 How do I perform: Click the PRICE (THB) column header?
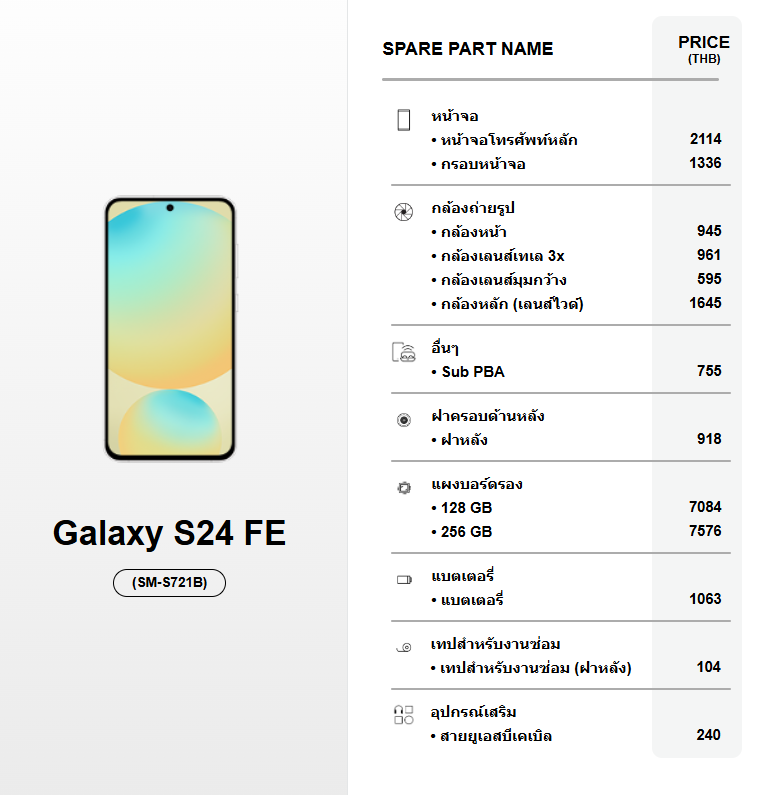pyautogui.click(x=704, y=49)
